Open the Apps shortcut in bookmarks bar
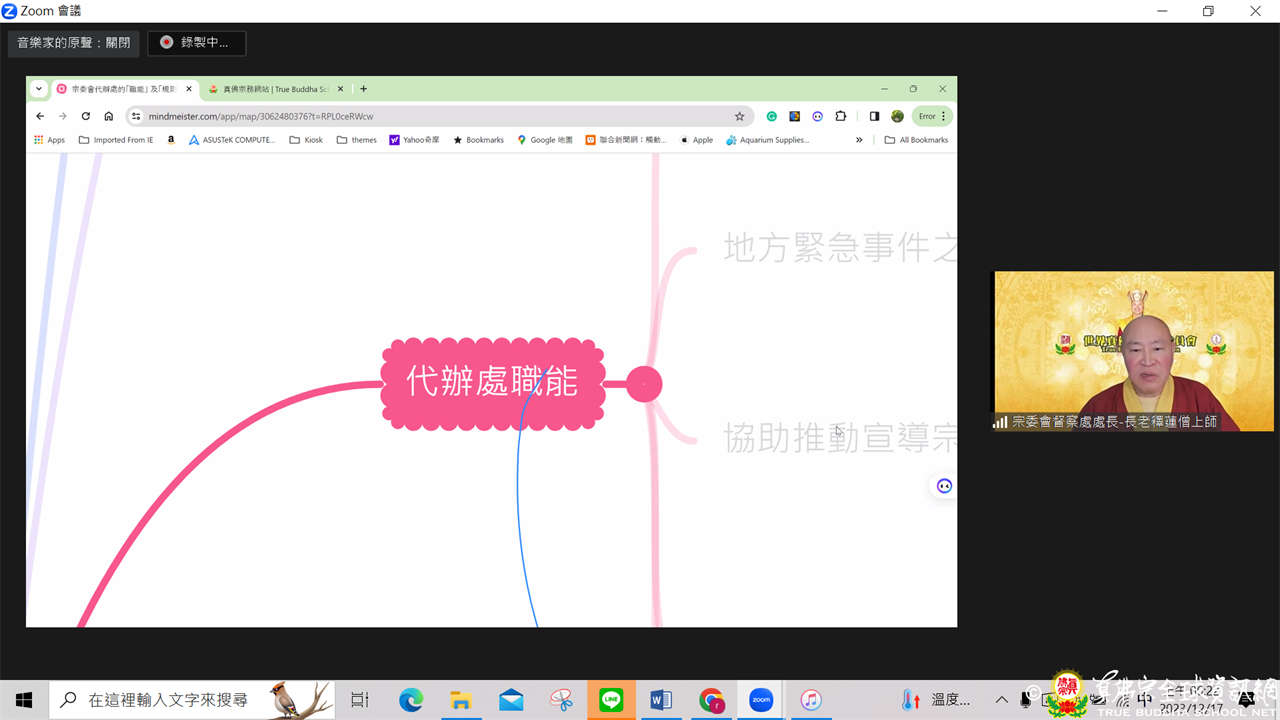This screenshot has width=1280, height=720. pos(49,140)
